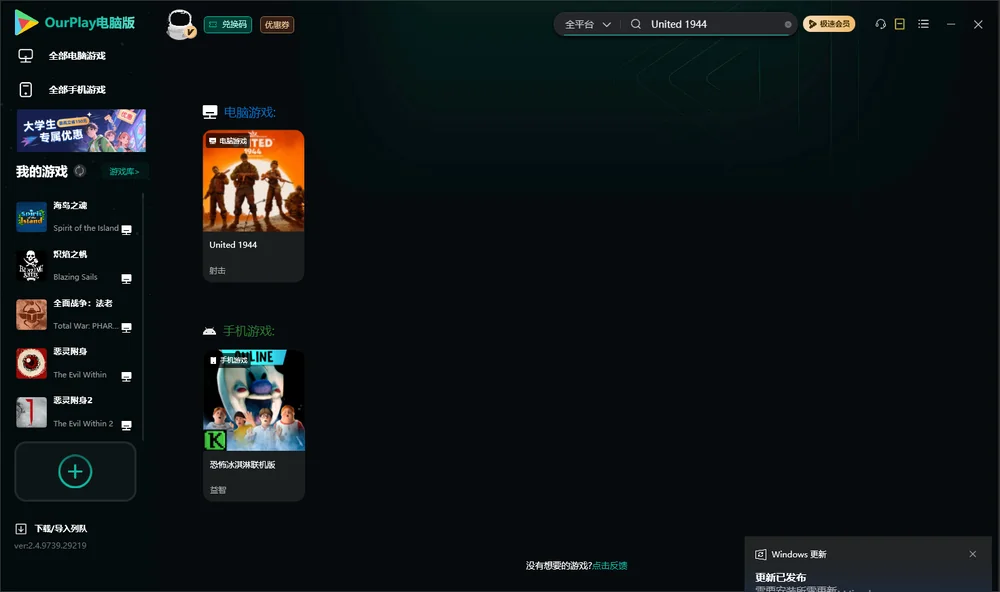Open the United 1944 game cover
The height and width of the screenshot is (592, 1000).
pos(253,181)
